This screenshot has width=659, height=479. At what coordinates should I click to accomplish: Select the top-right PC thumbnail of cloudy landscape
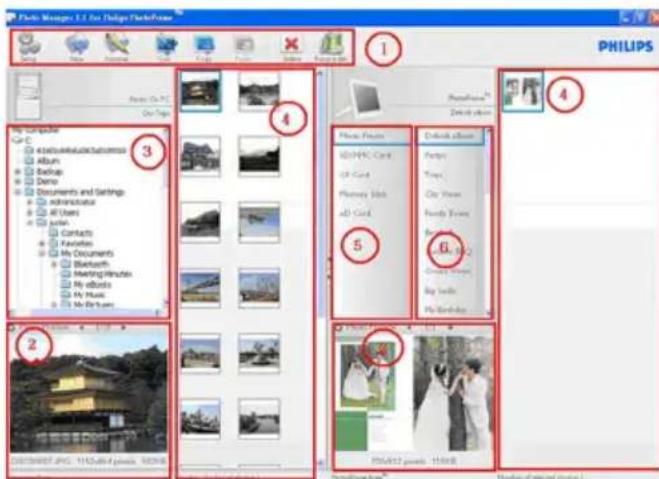click(x=259, y=92)
